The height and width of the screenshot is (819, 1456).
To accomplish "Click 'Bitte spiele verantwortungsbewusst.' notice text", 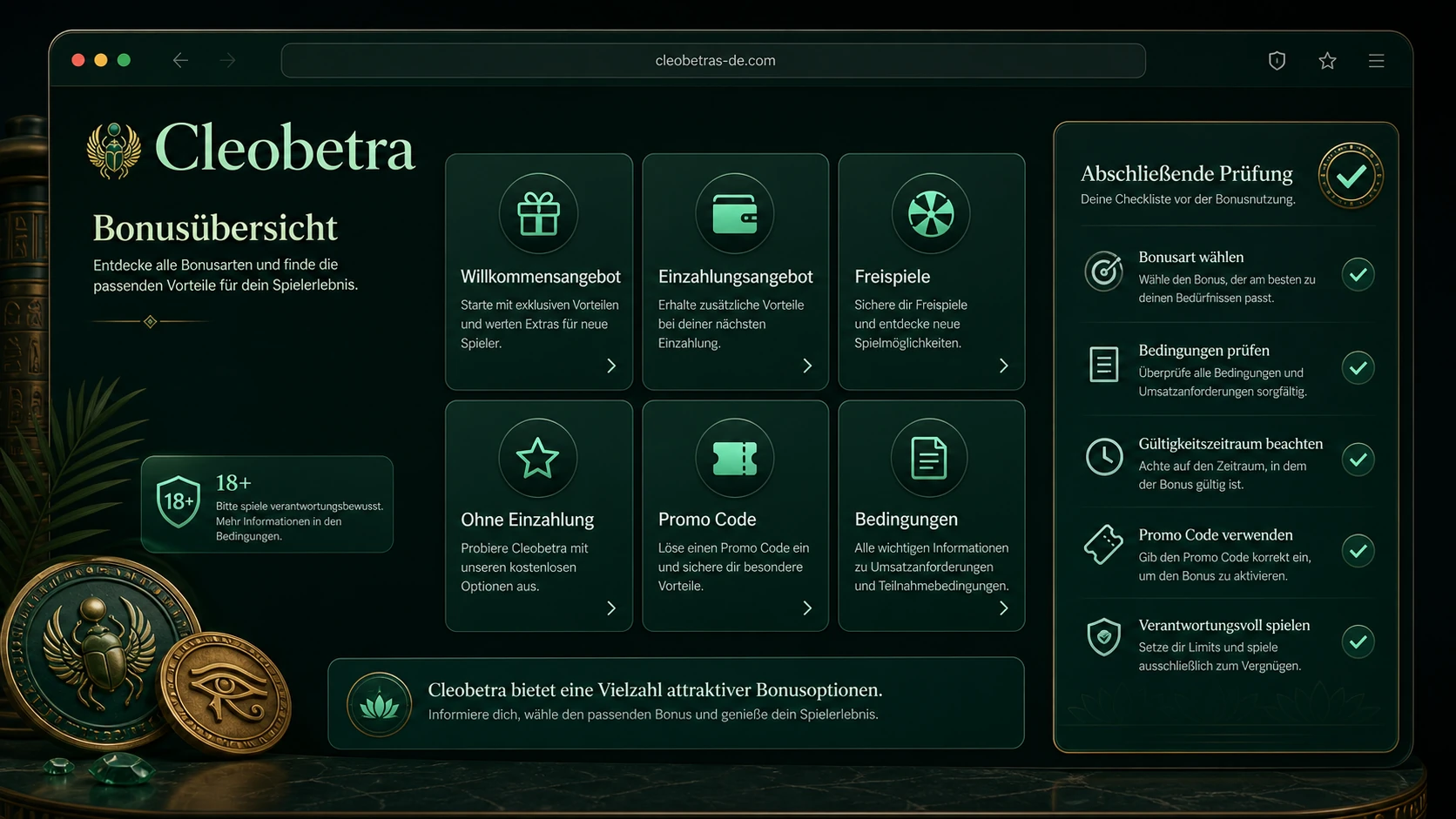I will point(300,506).
